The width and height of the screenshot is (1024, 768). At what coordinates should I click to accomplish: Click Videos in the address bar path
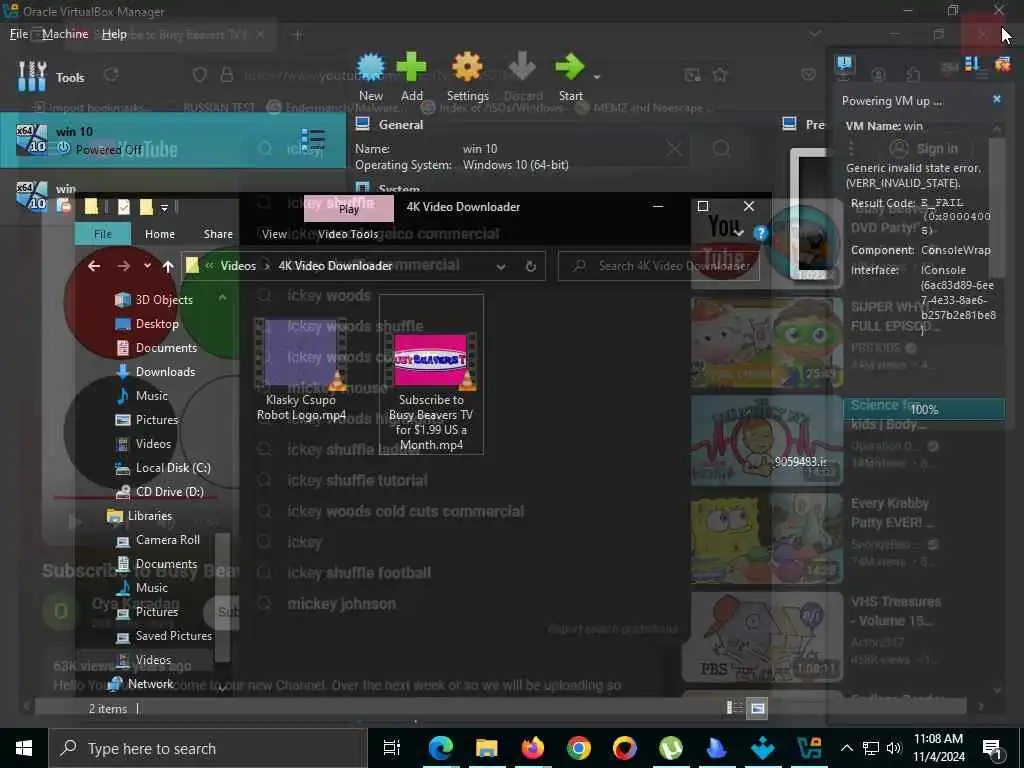[238, 266]
